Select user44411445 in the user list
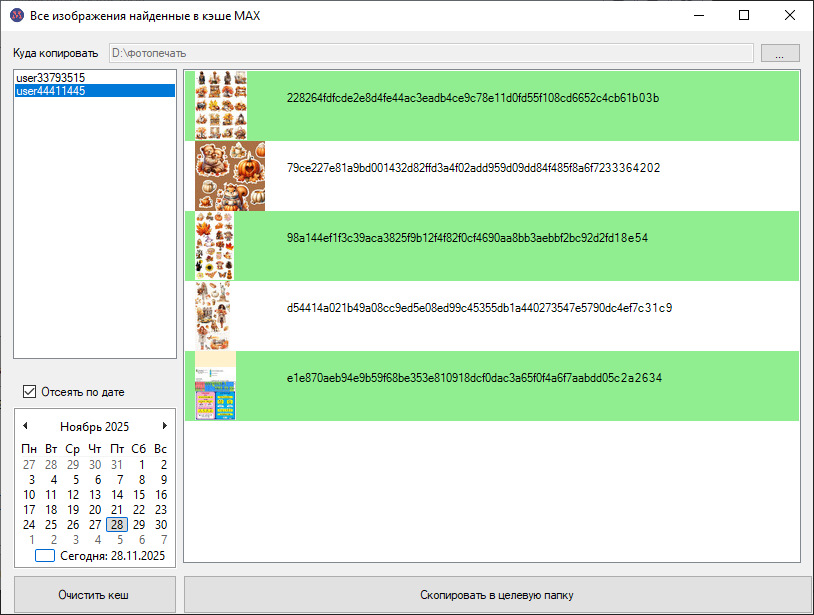Screen dimensions: 814x615 click(x=50, y=91)
